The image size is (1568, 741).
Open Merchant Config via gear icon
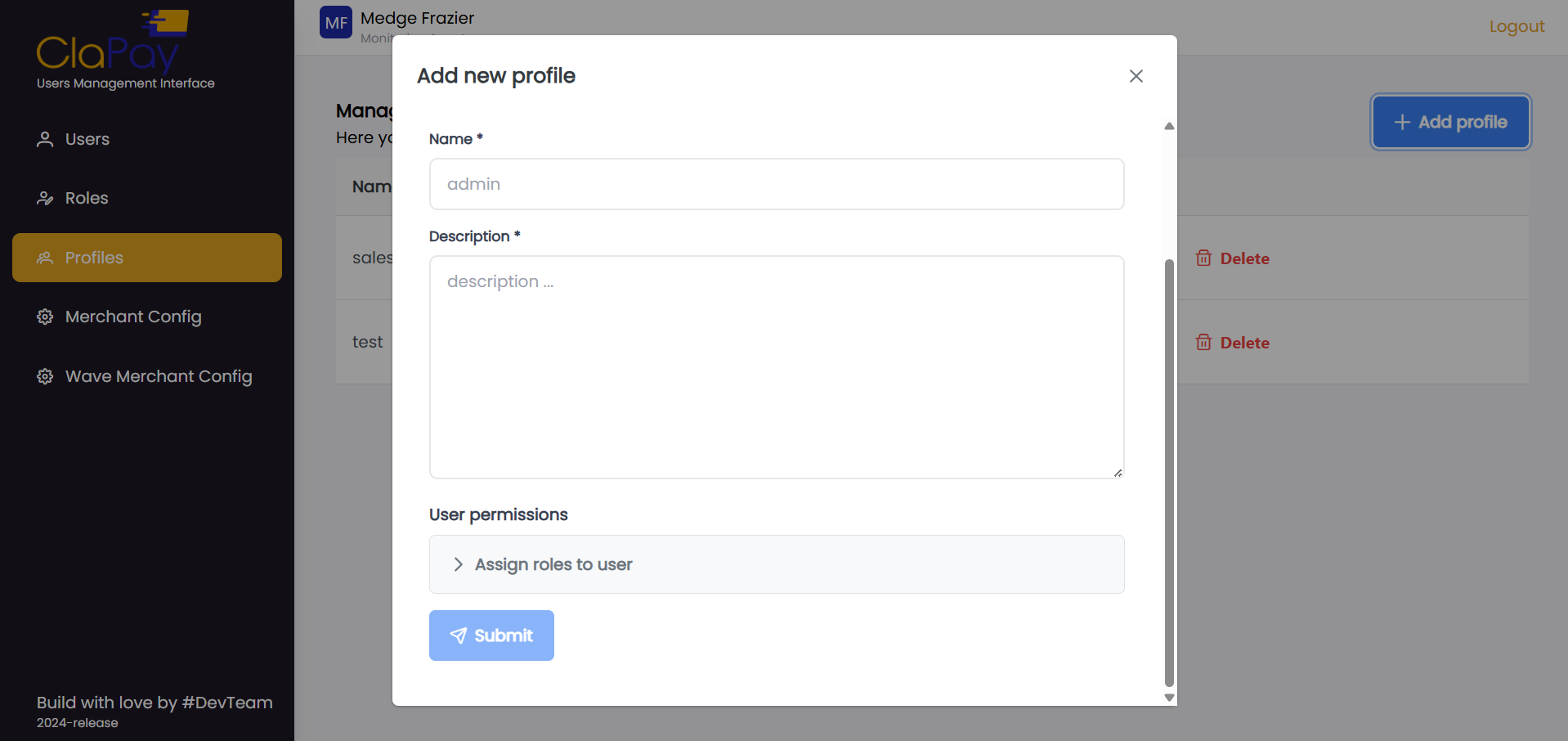pos(44,317)
